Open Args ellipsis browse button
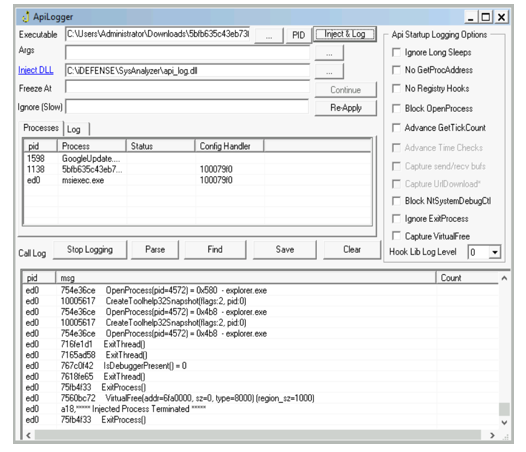The height and width of the screenshot is (452, 526). [x=329, y=53]
